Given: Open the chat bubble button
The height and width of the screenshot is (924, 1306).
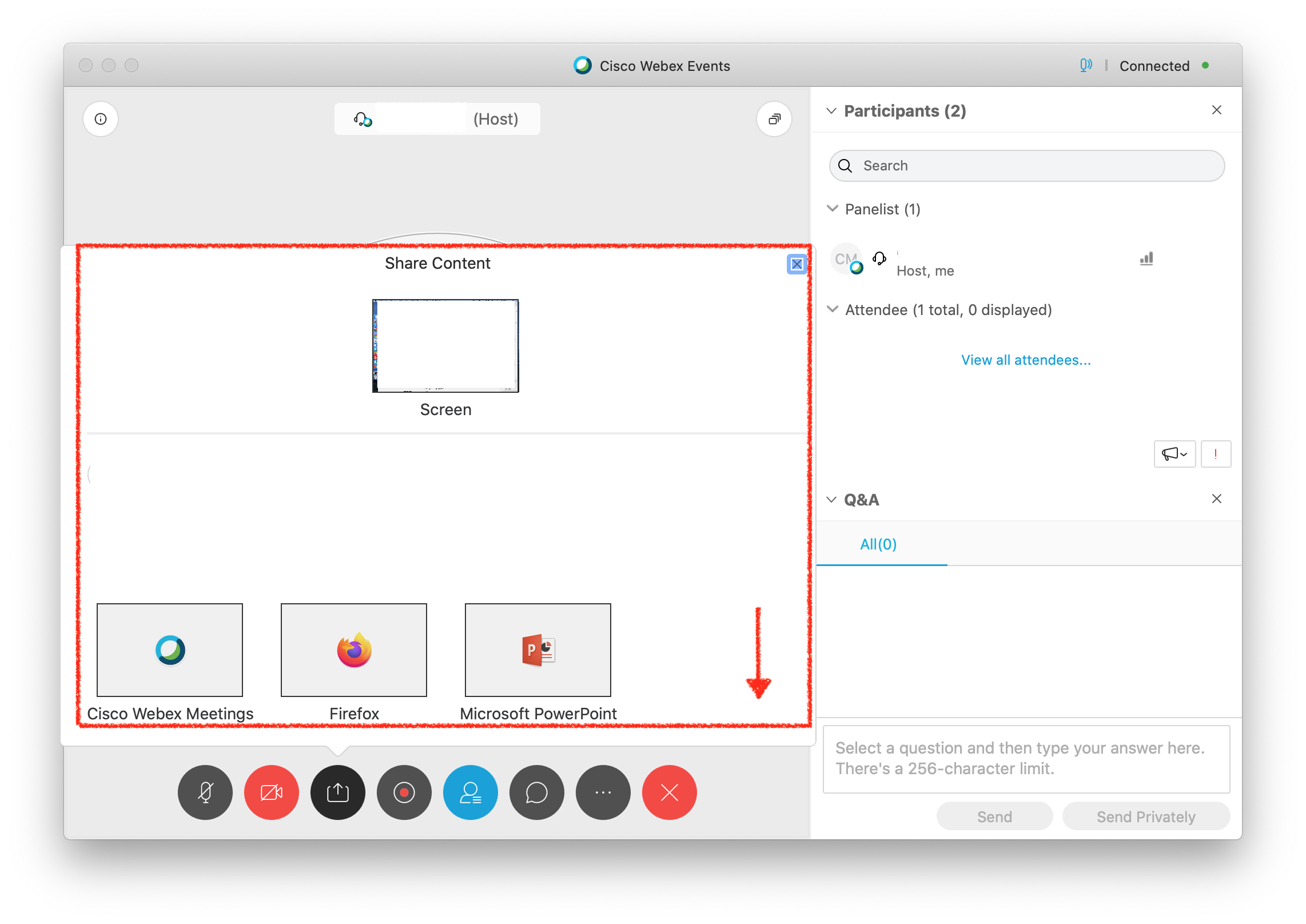Looking at the screenshot, I should pos(536,792).
